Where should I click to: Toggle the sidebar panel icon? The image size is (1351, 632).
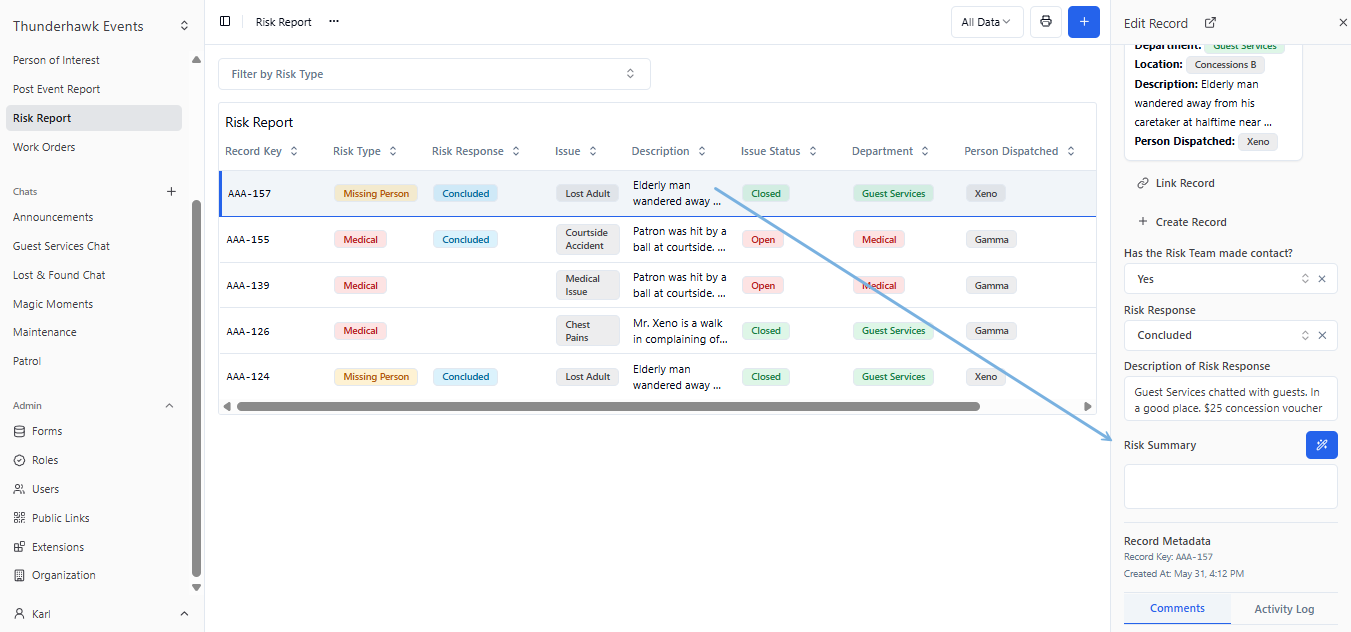(225, 22)
